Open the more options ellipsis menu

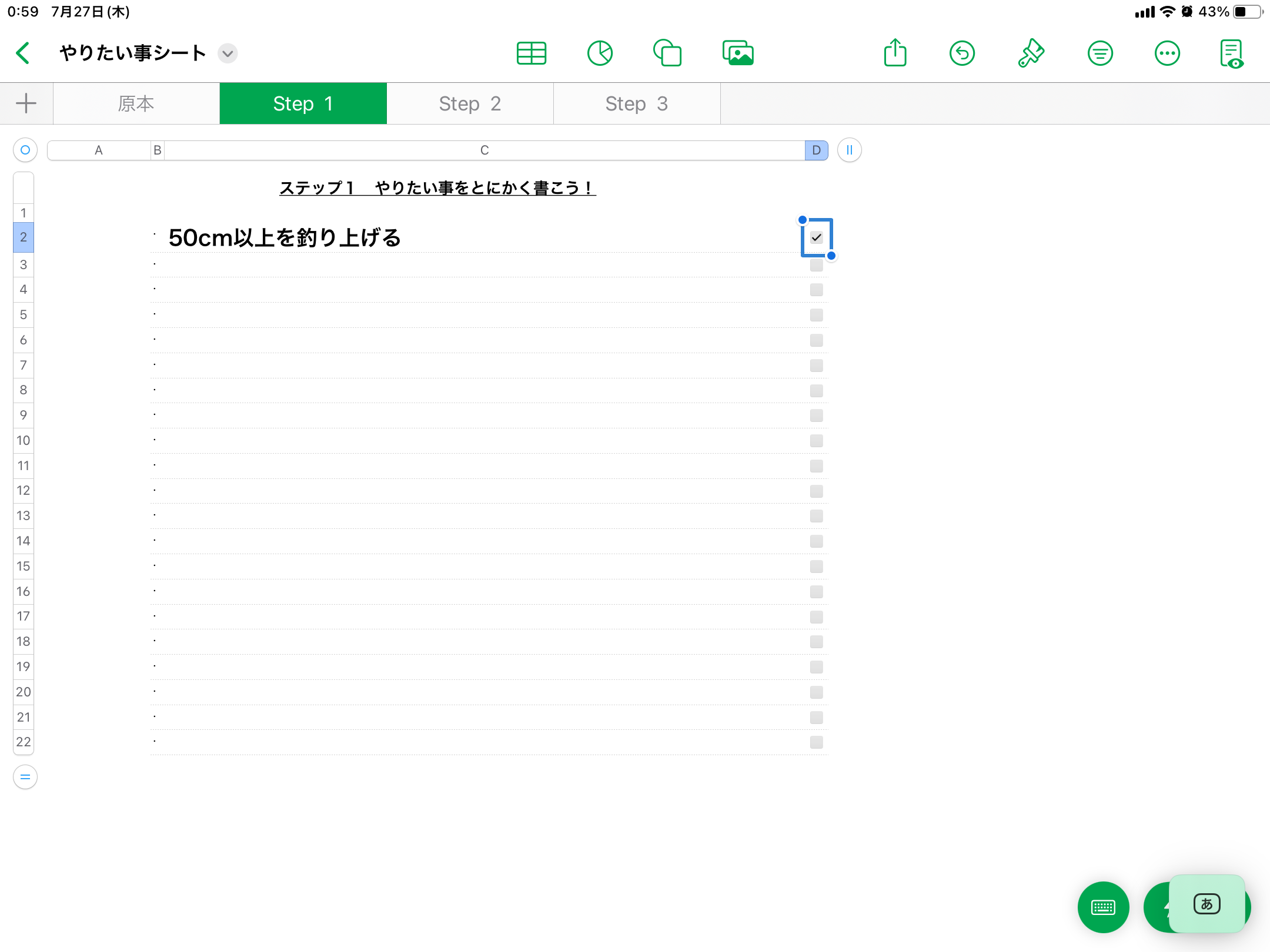(x=1167, y=53)
